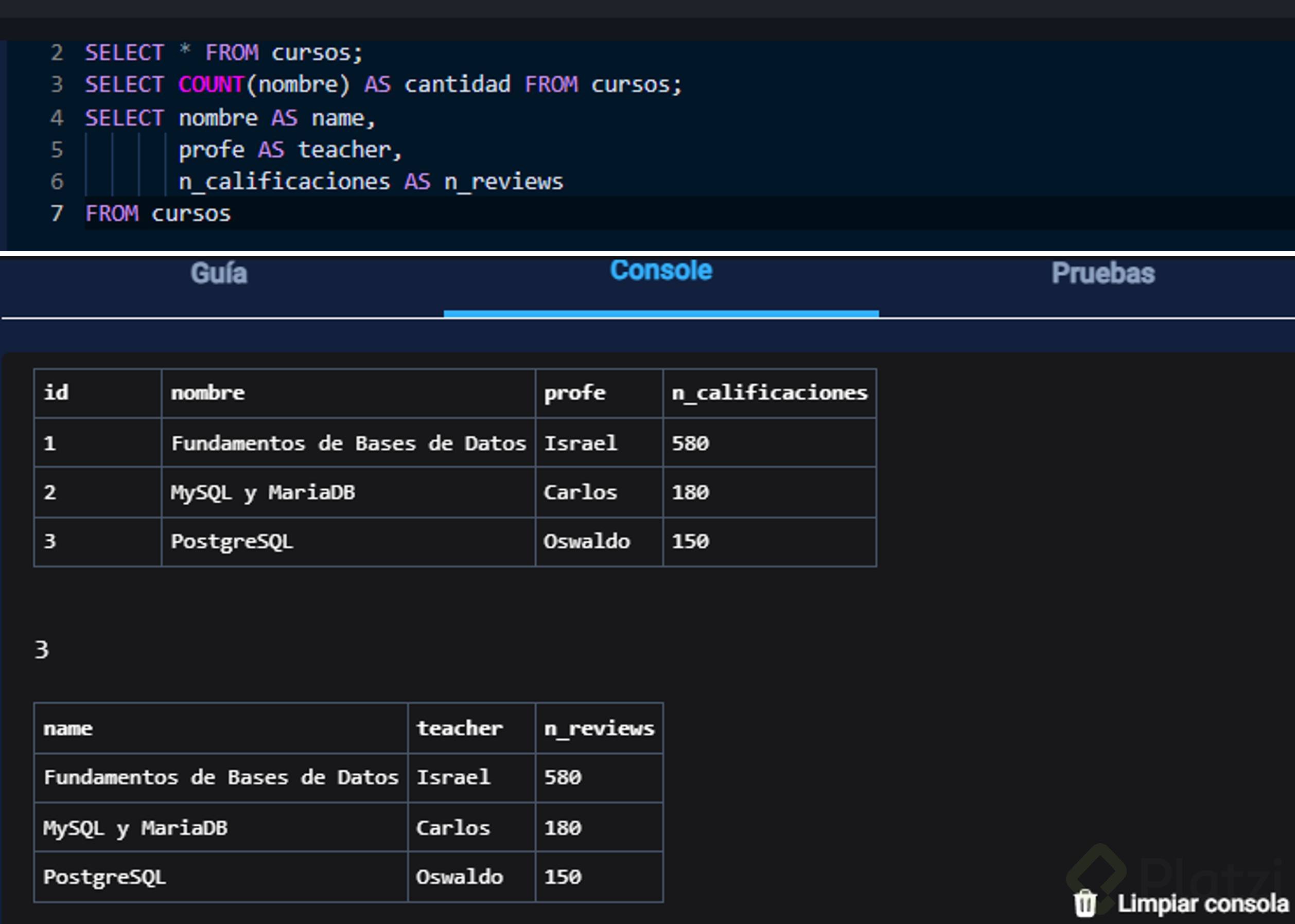Click line number 4 in editor gutter
The width and height of the screenshot is (1295, 924).
click(x=56, y=118)
